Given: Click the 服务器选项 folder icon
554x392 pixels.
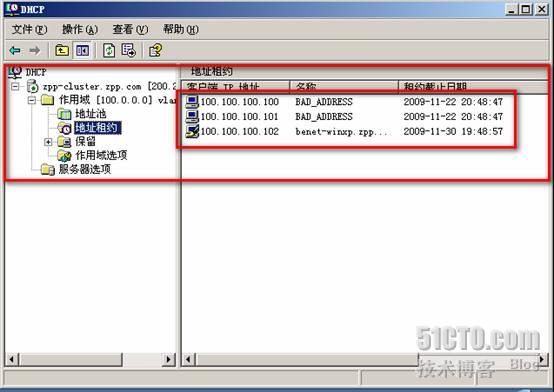Looking at the screenshot, I should (x=47, y=169).
